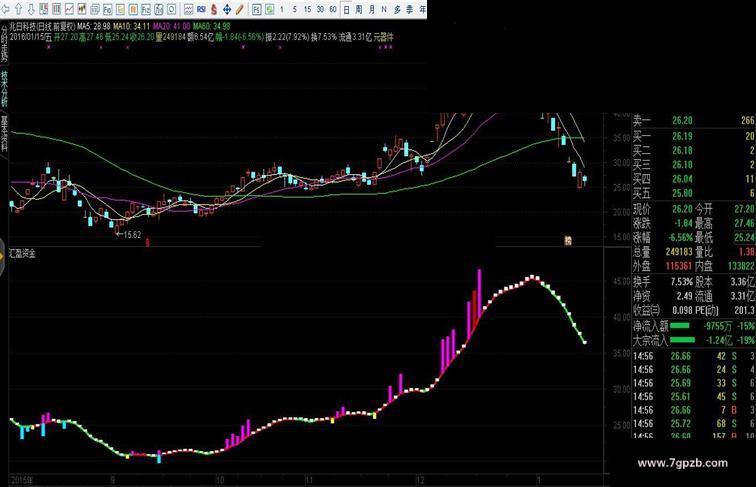Click the down arrow icon for the next stock
Viewport: 756px width, 487px height.
pos(31,9)
